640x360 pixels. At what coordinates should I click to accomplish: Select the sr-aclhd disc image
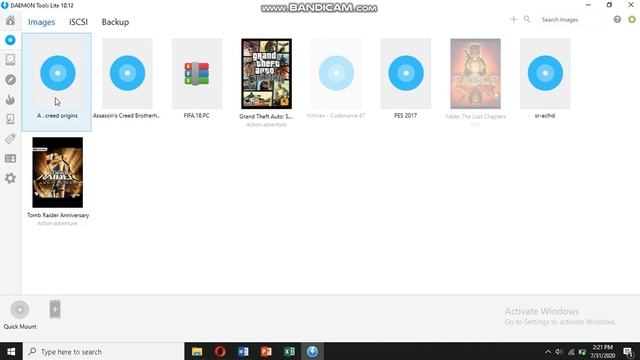click(x=545, y=73)
